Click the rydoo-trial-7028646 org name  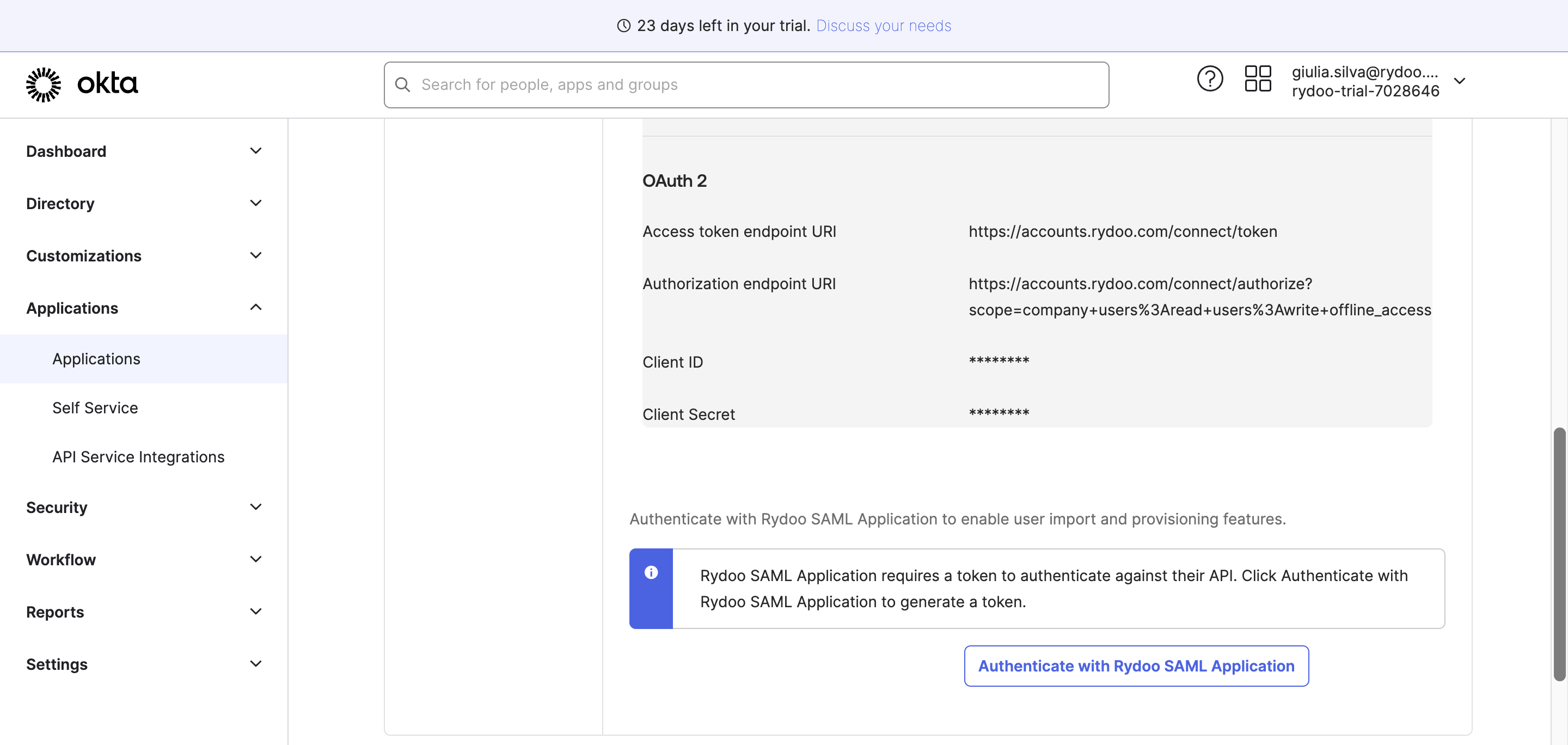[x=1365, y=91]
